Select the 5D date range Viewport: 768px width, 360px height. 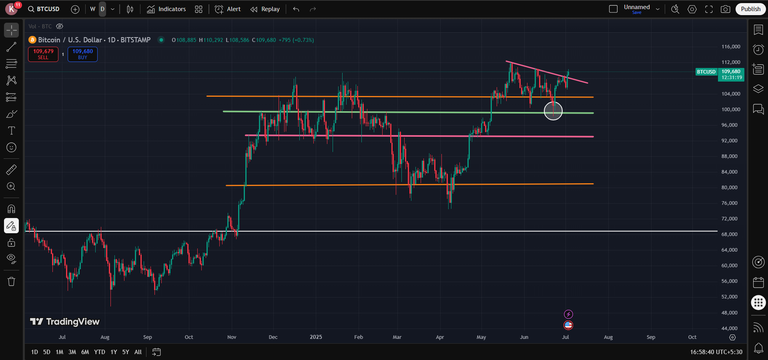pyautogui.click(x=47, y=352)
